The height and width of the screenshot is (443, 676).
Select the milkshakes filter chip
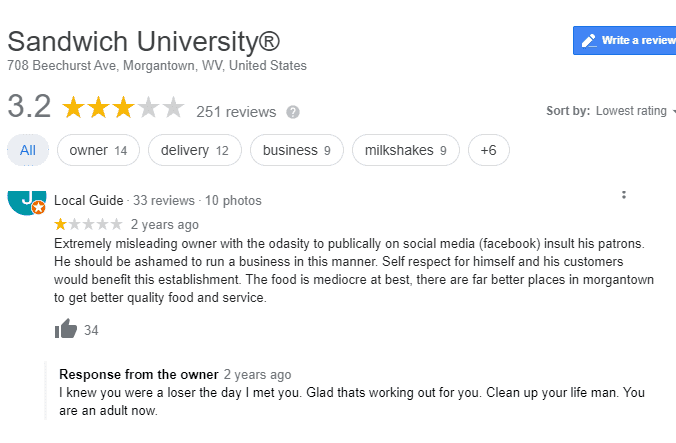406,151
